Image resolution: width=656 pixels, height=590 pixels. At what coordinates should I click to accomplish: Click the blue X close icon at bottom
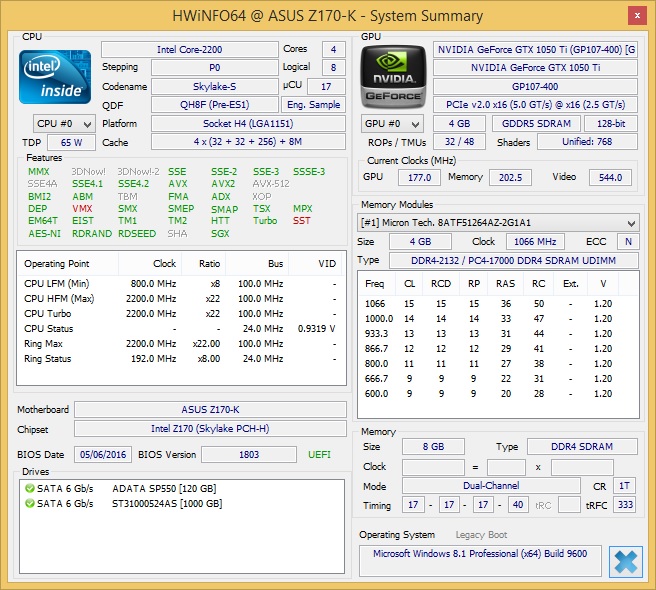(x=626, y=562)
